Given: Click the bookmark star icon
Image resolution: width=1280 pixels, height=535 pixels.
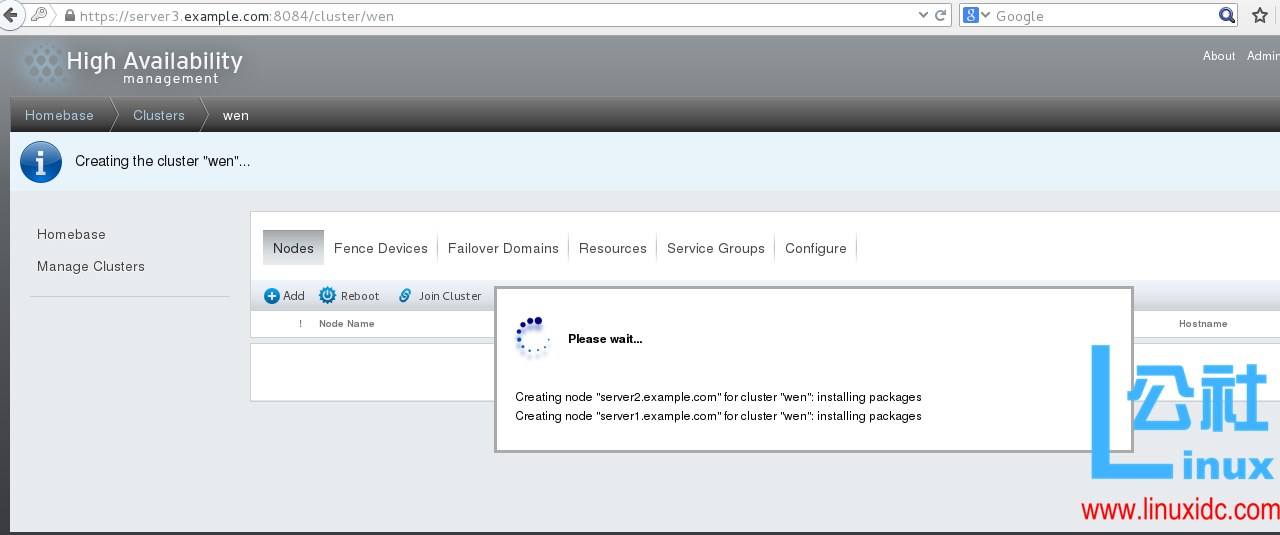Looking at the screenshot, I should click(1260, 15).
